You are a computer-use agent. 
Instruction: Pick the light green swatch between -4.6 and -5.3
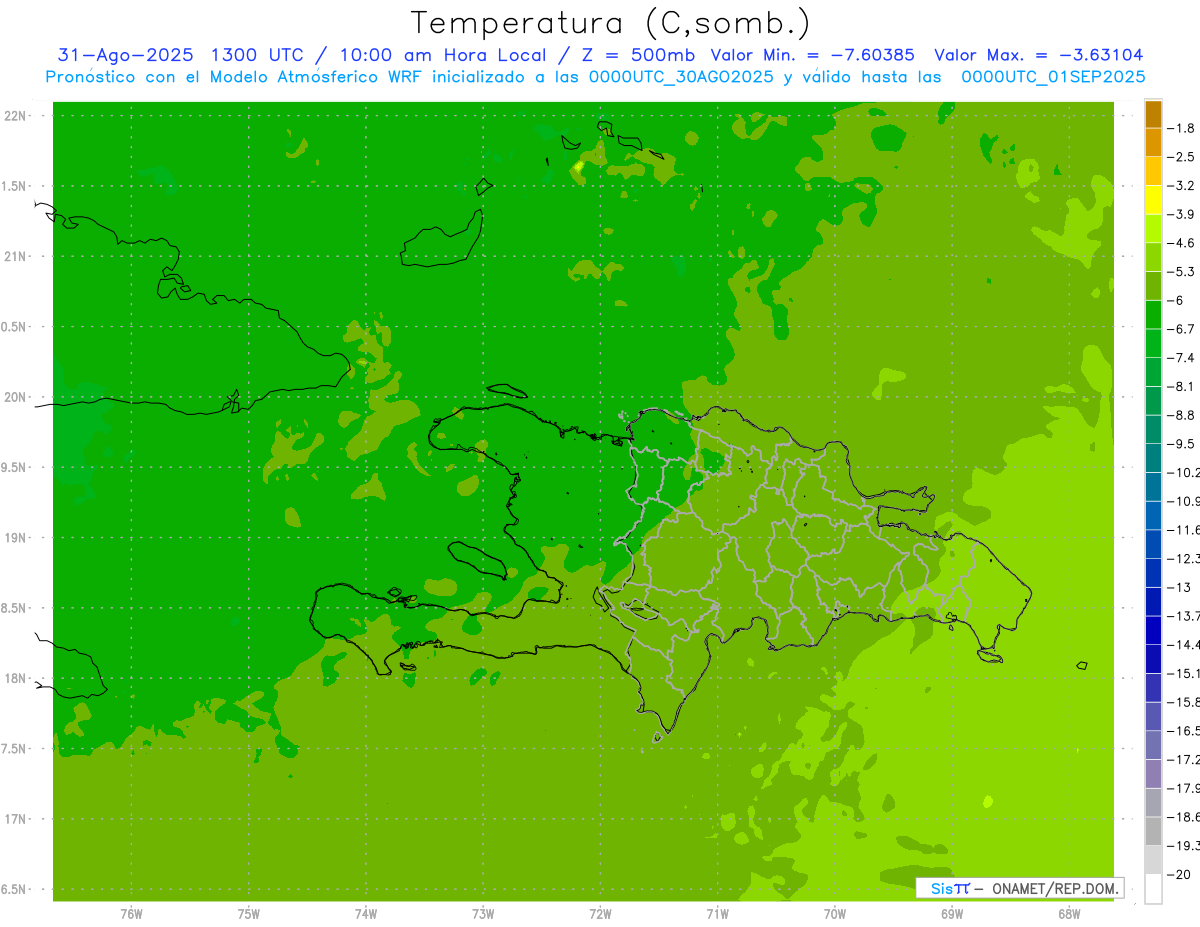coord(1153,257)
